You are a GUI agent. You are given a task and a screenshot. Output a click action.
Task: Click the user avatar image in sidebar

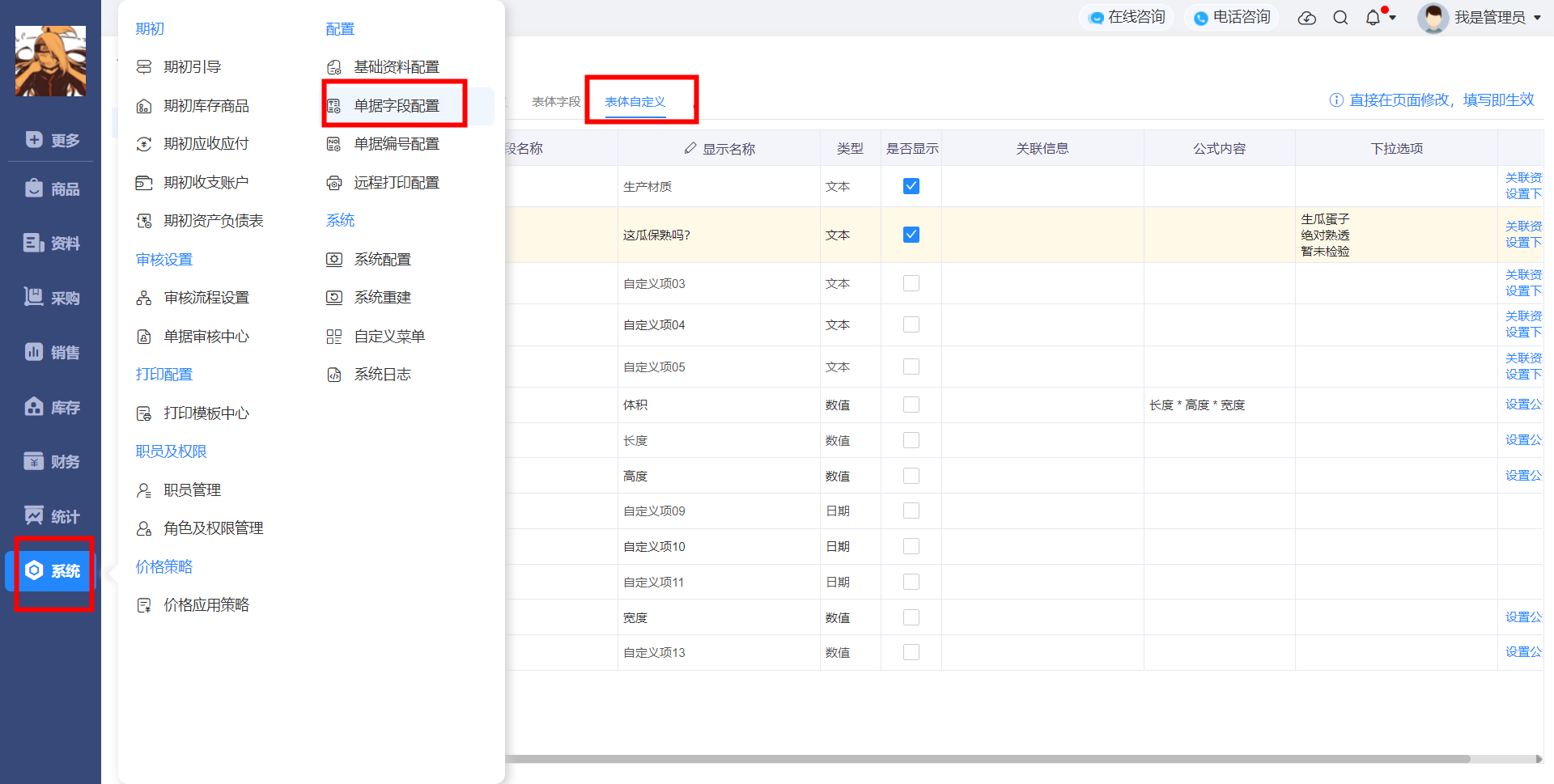(x=50, y=61)
